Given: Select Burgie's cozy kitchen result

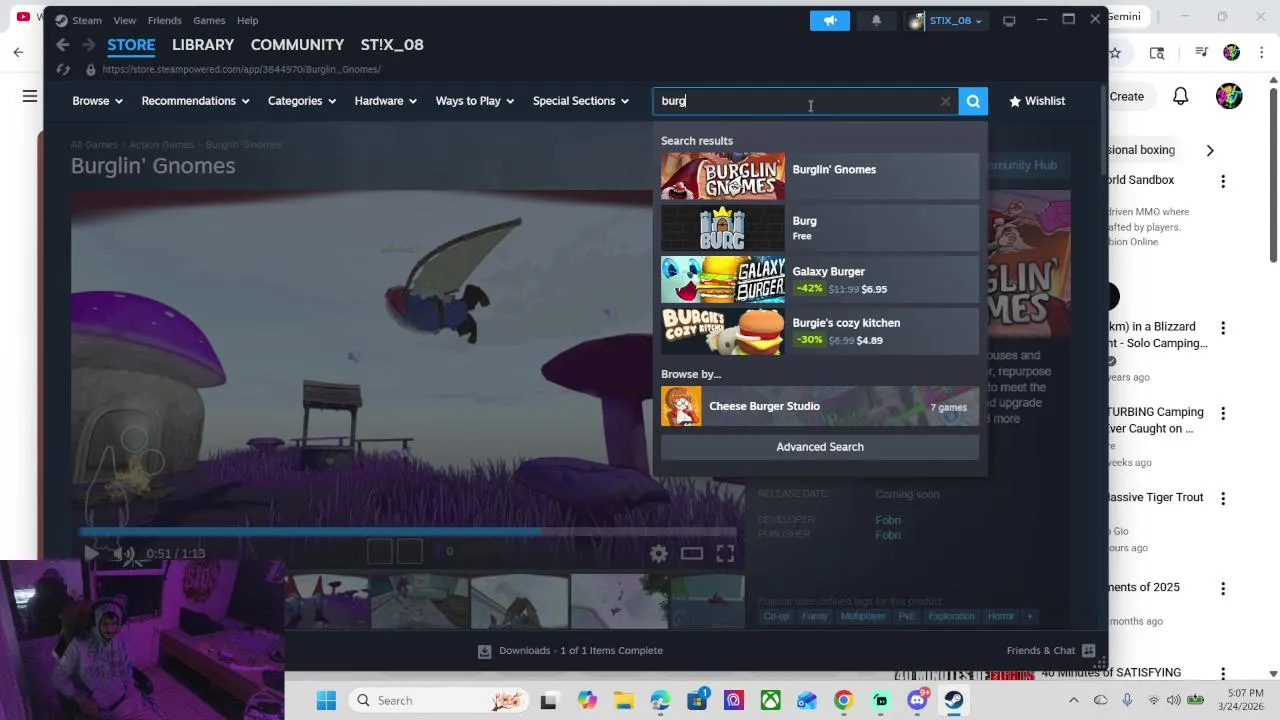Looking at the screenshot, I should [820, 331].
